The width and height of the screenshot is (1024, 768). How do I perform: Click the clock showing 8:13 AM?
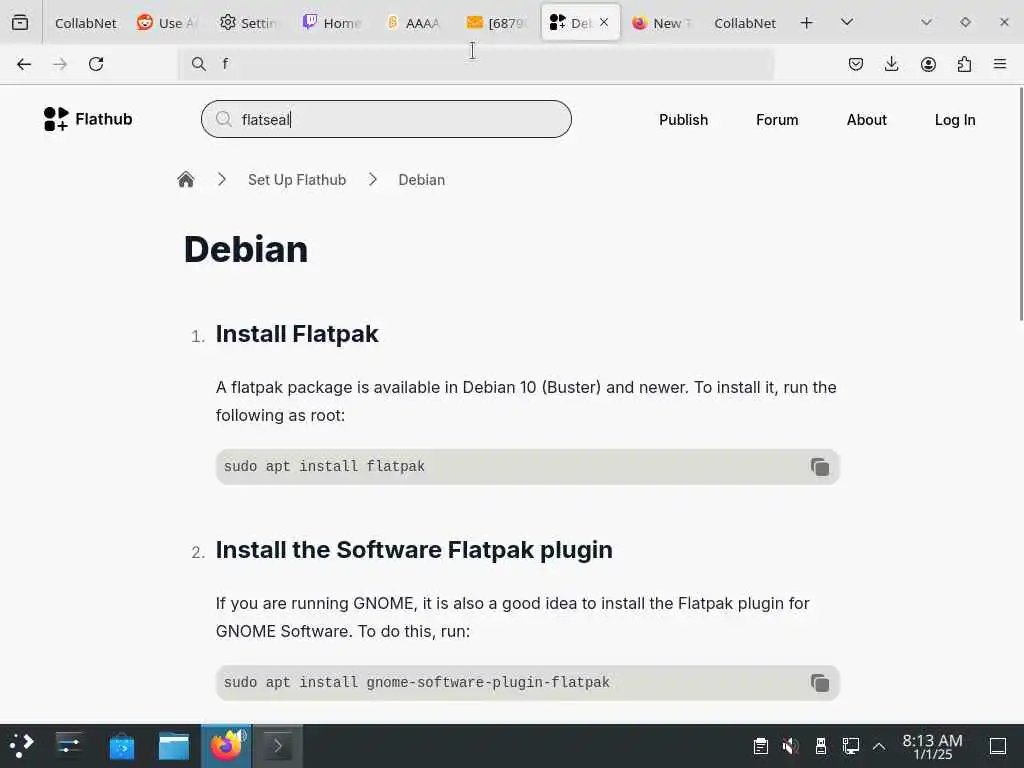pos(932,746)
